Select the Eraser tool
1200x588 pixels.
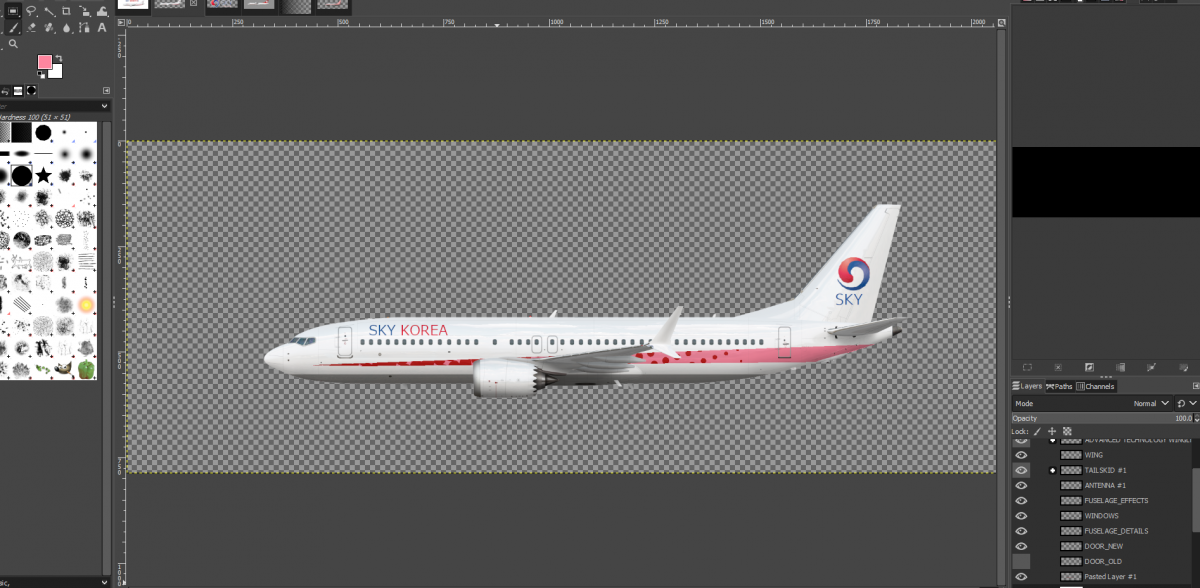point(31,28)
